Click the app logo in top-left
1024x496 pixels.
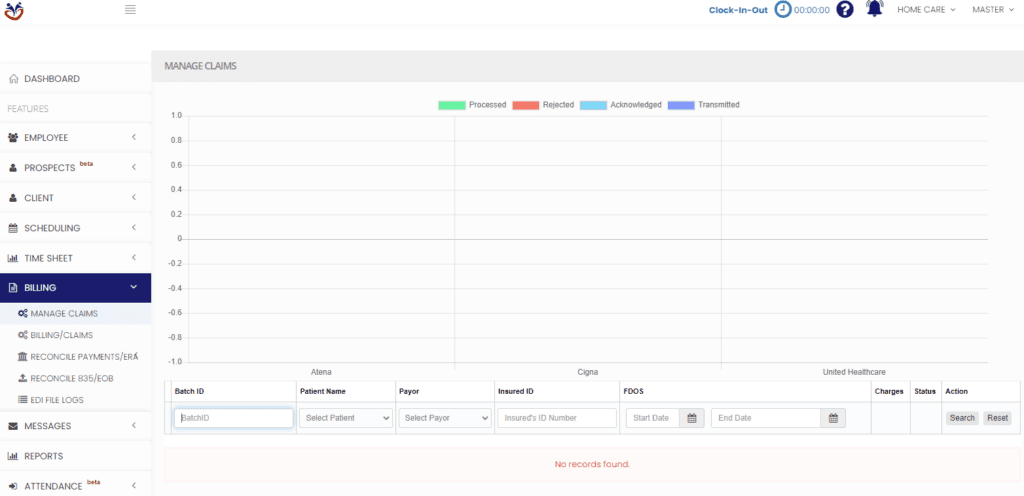coord(14,10)
